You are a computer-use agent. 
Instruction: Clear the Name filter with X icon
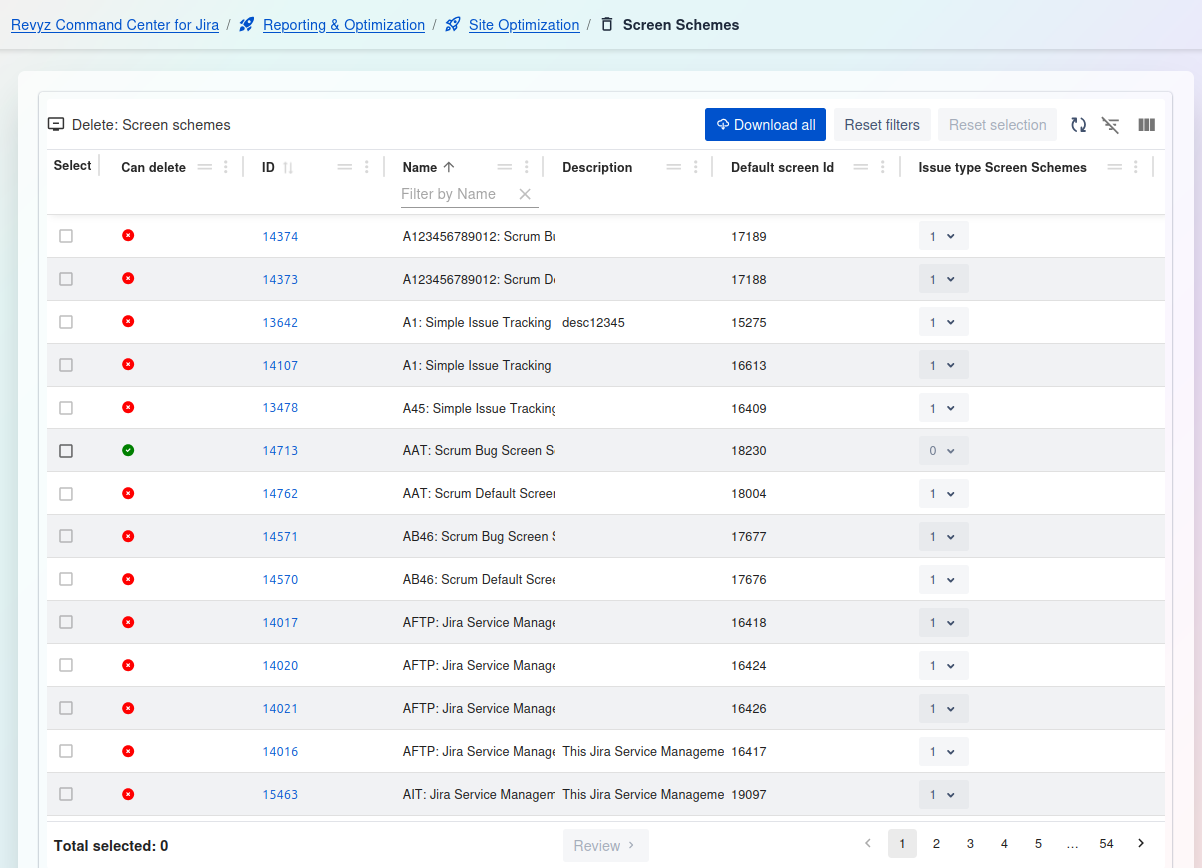point(525,194)
